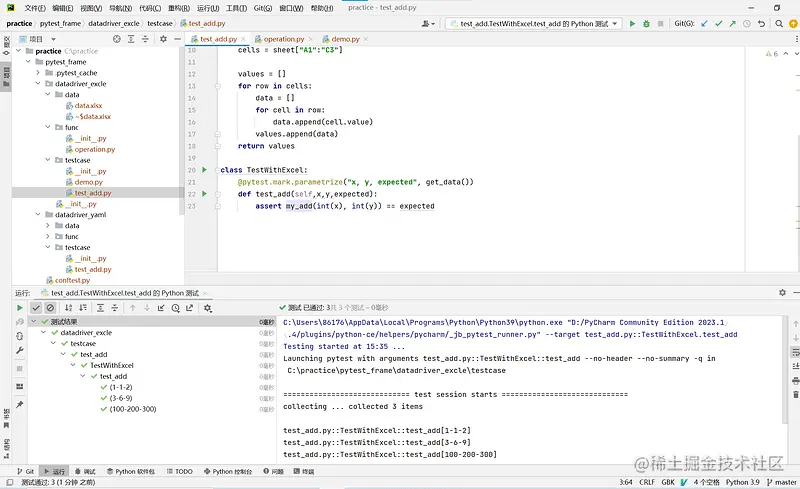Open the project view dropdown arrow
The height and width of the screenshot is (489, 800).
pyautogui.click(x=53, y=39)
